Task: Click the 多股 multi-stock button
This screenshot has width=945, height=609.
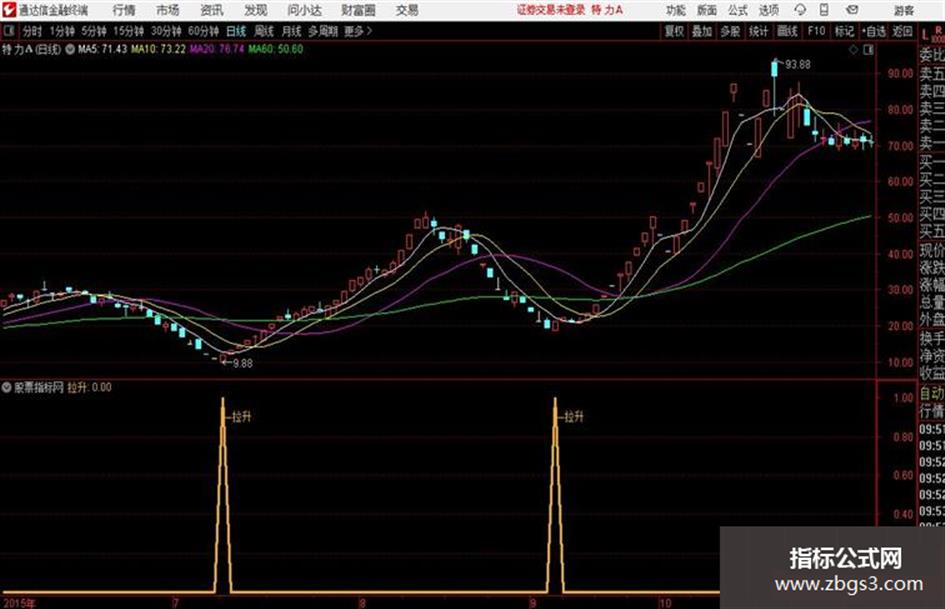Action: tap(730, 31)
